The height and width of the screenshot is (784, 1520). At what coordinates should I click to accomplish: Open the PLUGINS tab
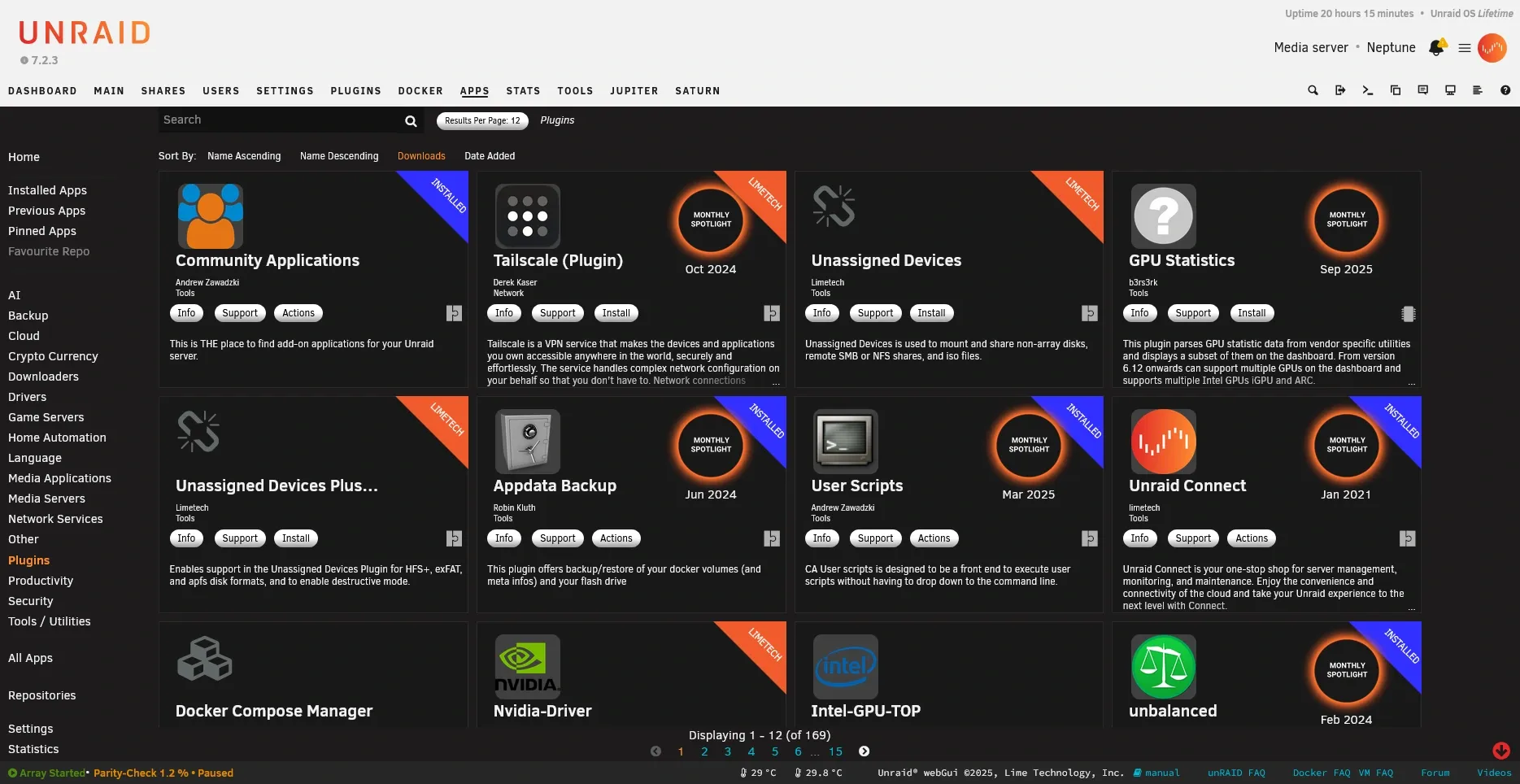point(356,91)
